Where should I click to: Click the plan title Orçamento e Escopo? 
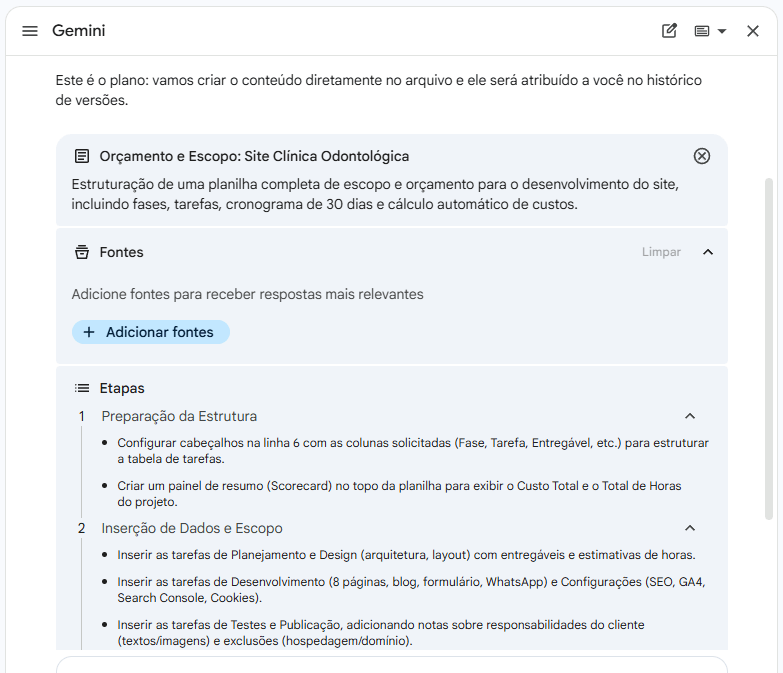click(x=254, y=156)
